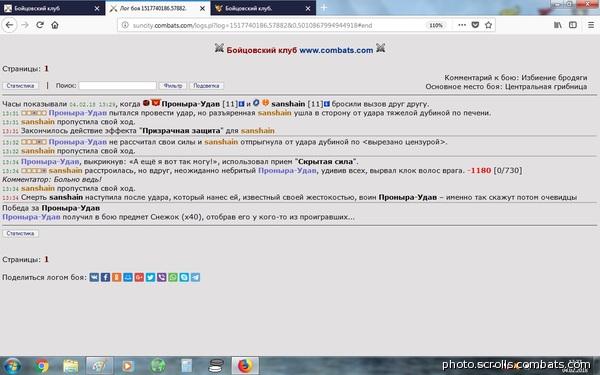Image resolution: width=600 pixels, height=375 pixels.
Task: Click the Фильтр button
Action: (173, 86)
